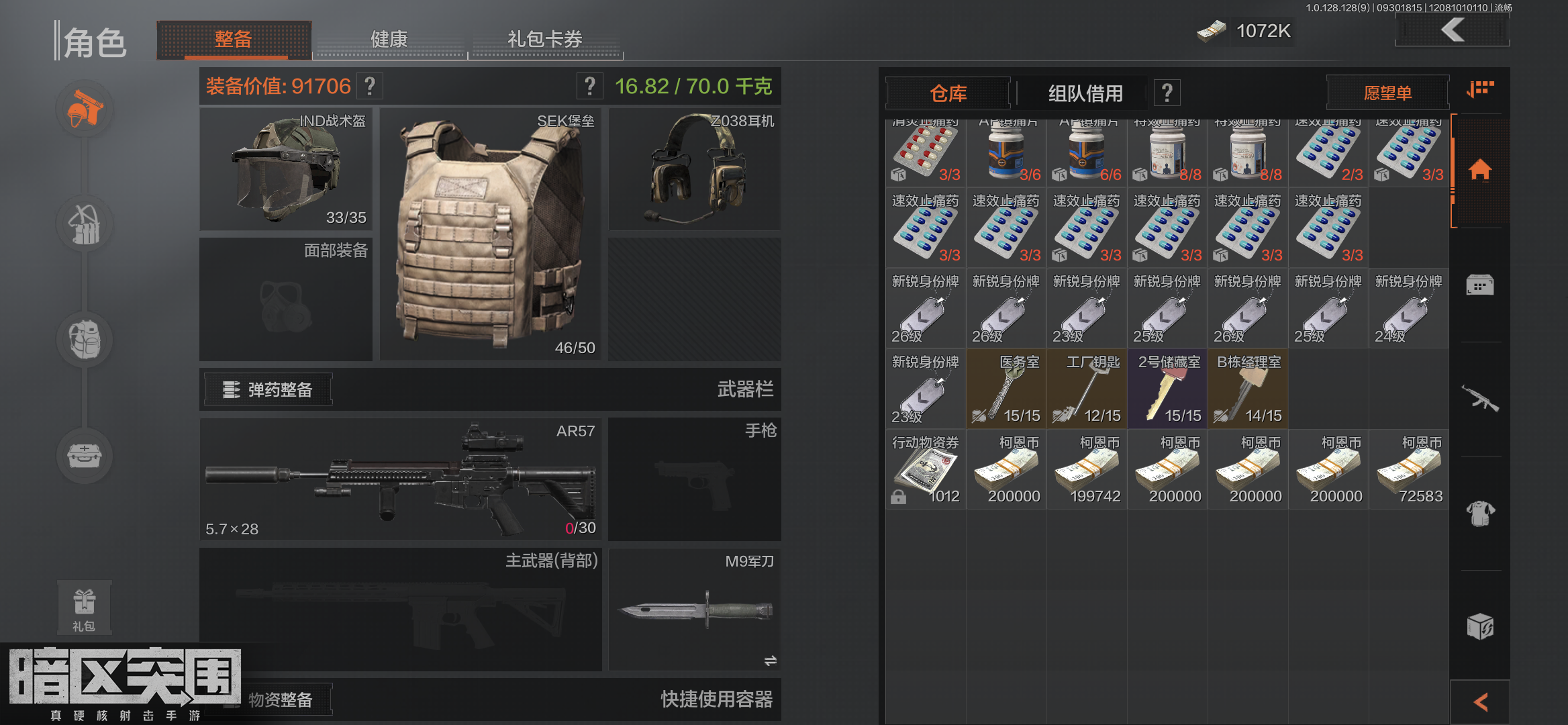Click the warehouse sort icon

pyautogui.click(x=1481, y=89)
